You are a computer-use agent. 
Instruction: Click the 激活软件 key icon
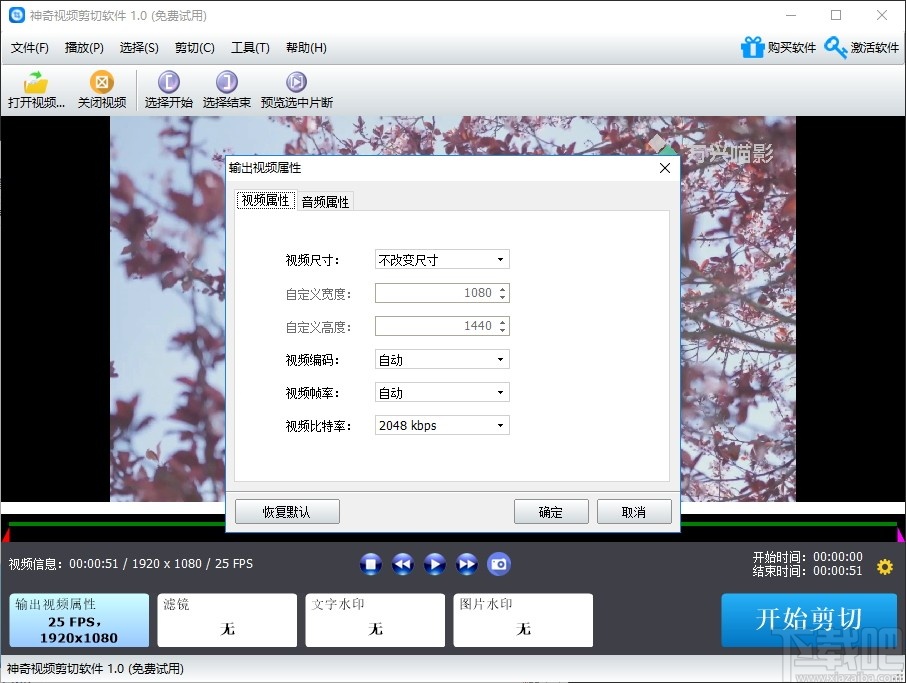tap(836, 47)
